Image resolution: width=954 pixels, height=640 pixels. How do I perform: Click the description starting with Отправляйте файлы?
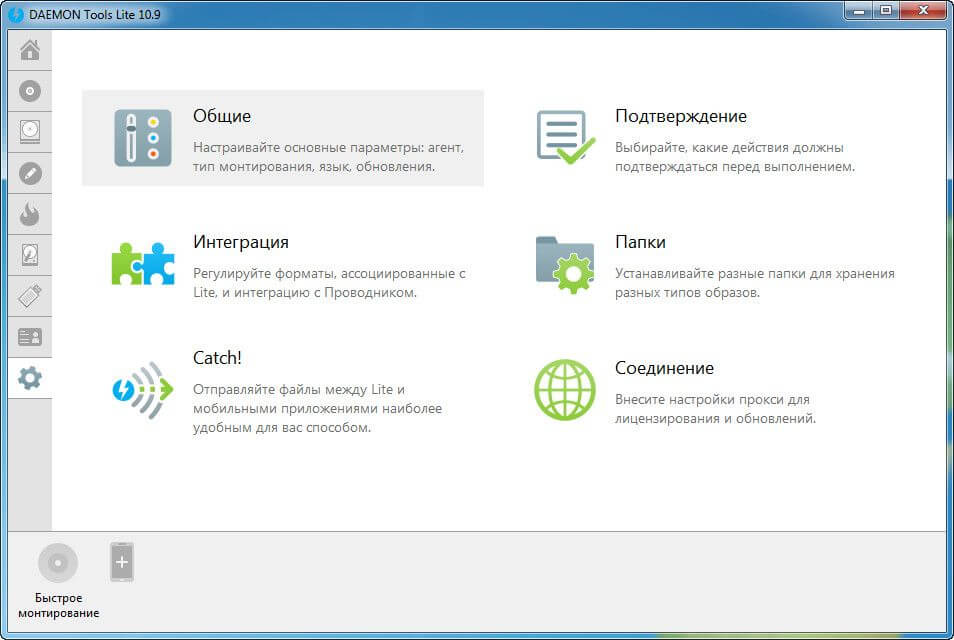coord(318,408)
